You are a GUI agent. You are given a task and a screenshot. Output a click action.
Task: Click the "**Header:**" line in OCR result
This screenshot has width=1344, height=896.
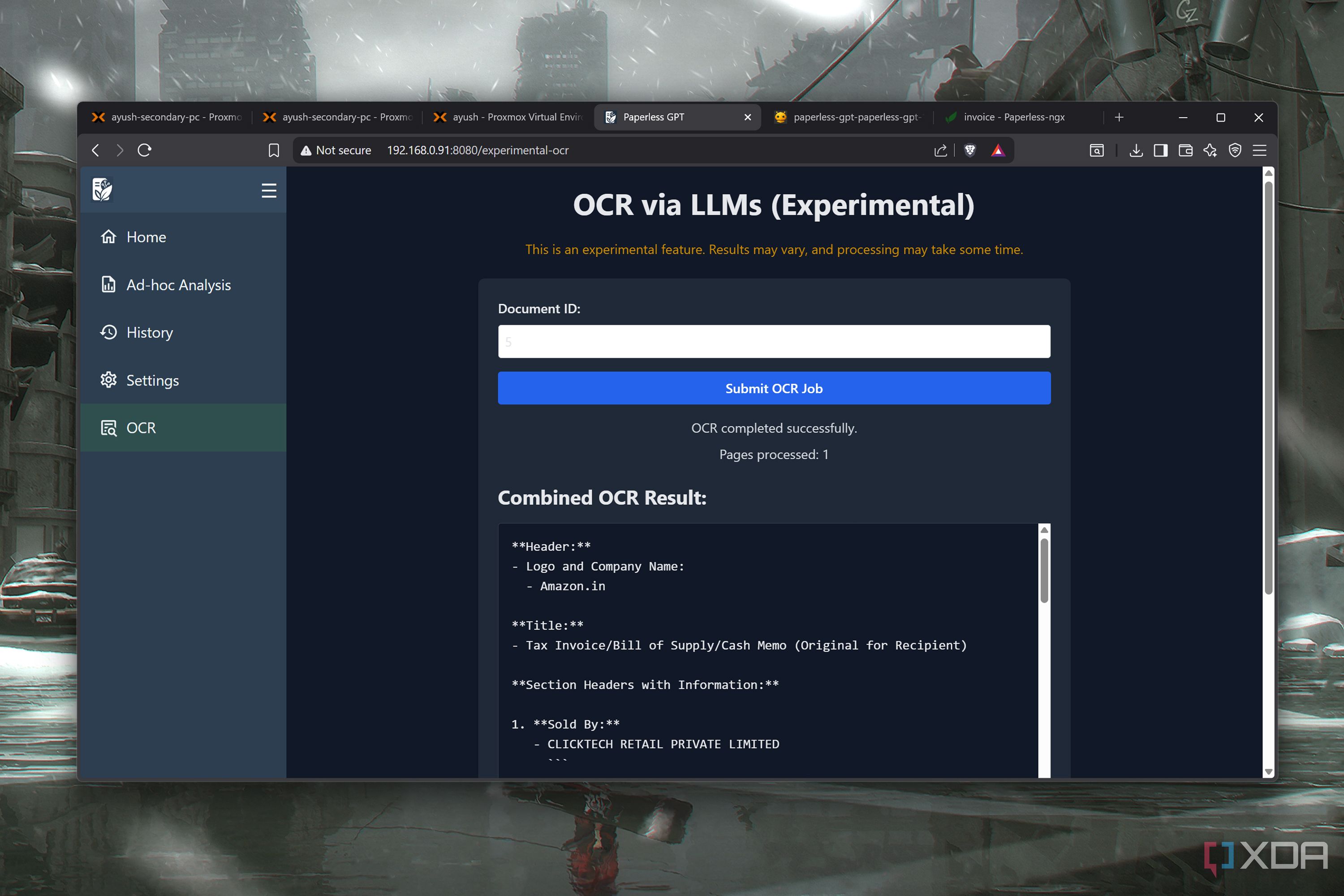[x=551, y=546]
